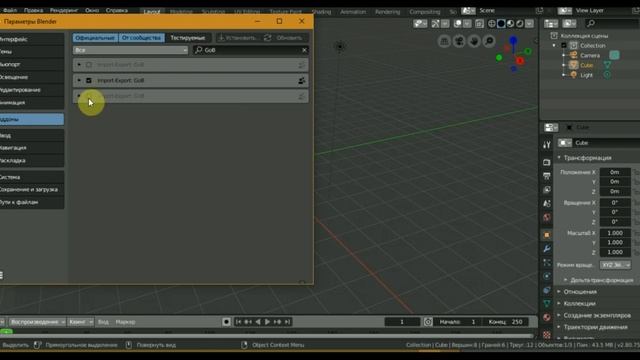Image resolution: width=640 pixels, height=360 pixels.
Task: Open the Object properties tab icon
Action: [x=547, y=235]
